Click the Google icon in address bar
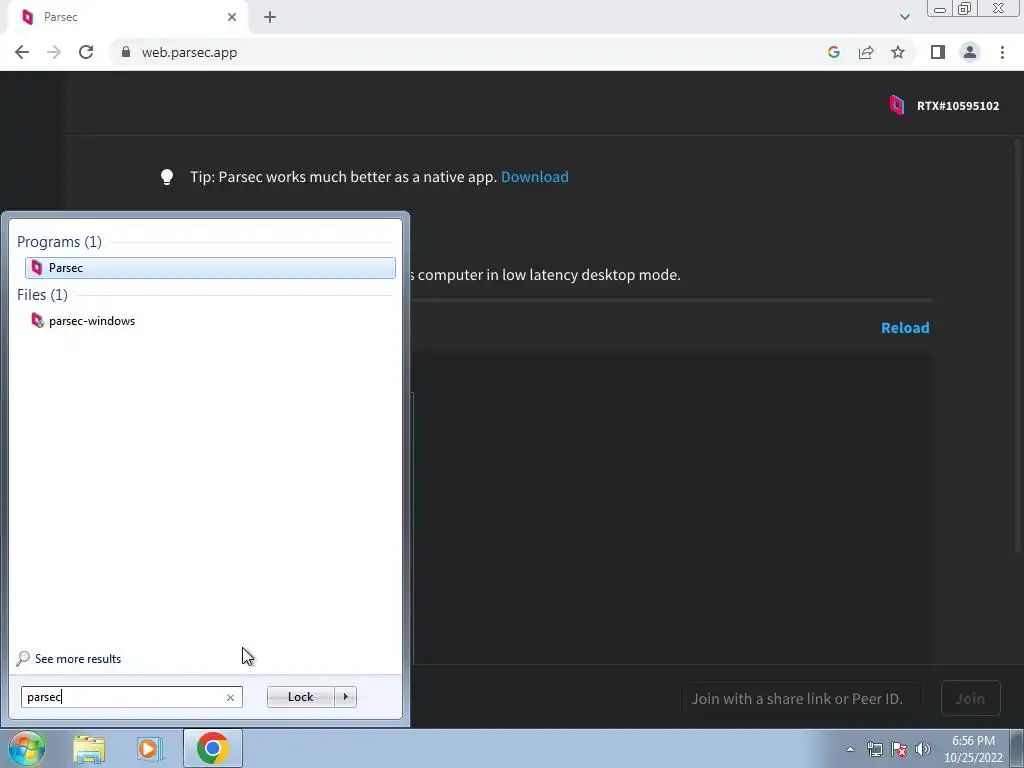This screenshot has width=1024, height=768. (833, 52)
